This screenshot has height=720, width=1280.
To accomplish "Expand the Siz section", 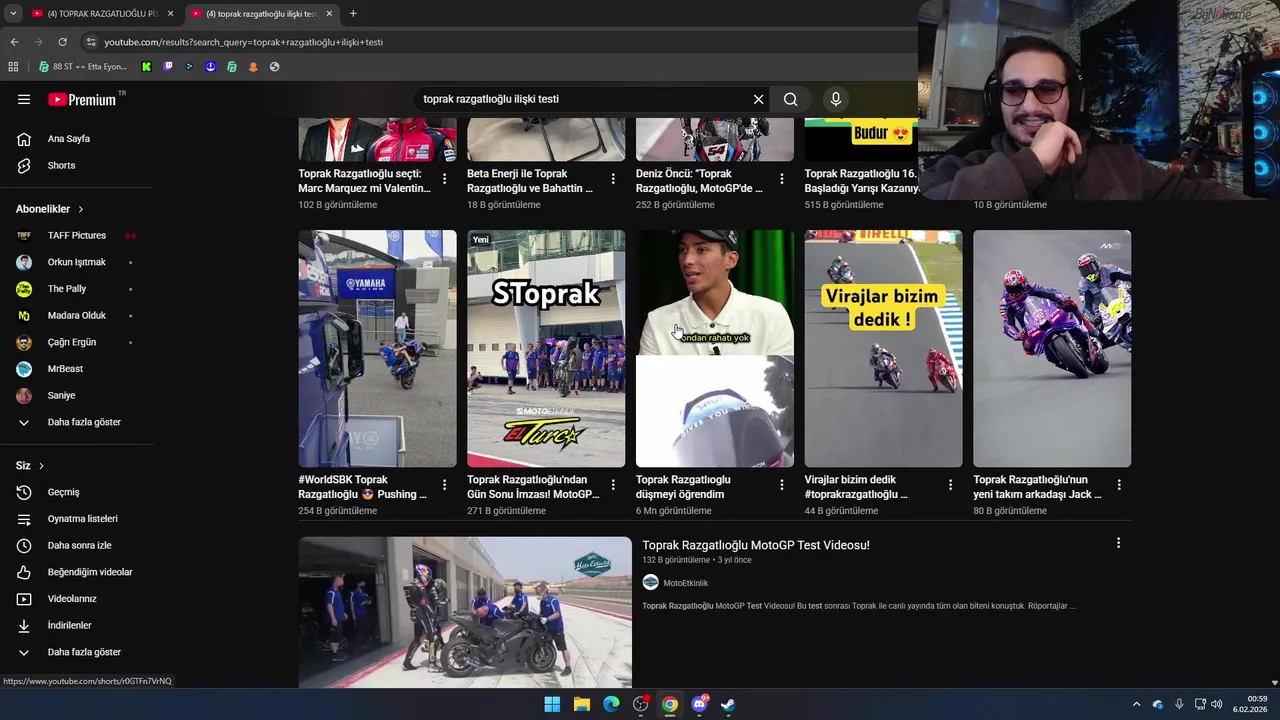I will 30,466.
